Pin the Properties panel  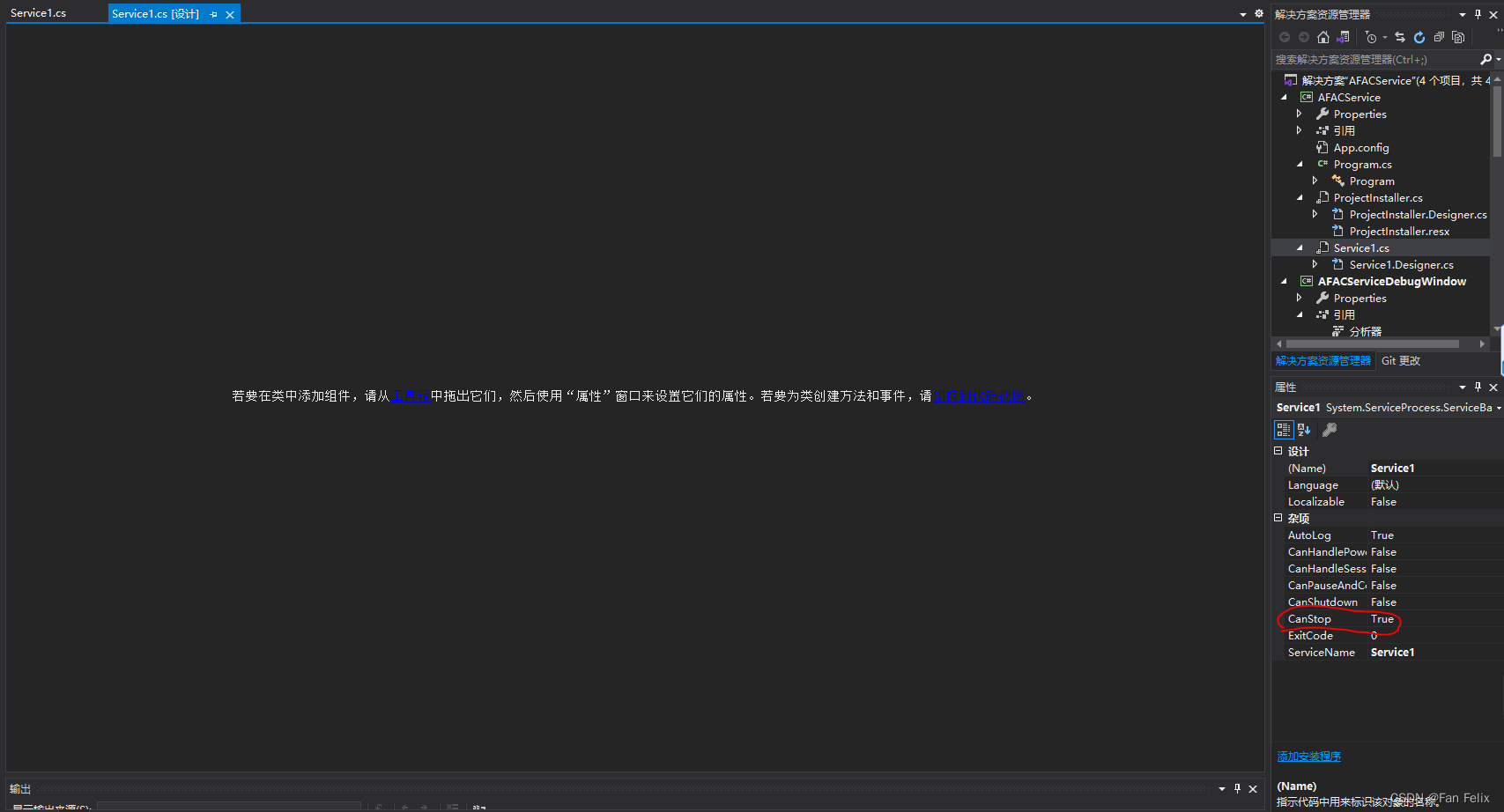pyautogui.click(x=1478, y=387)
